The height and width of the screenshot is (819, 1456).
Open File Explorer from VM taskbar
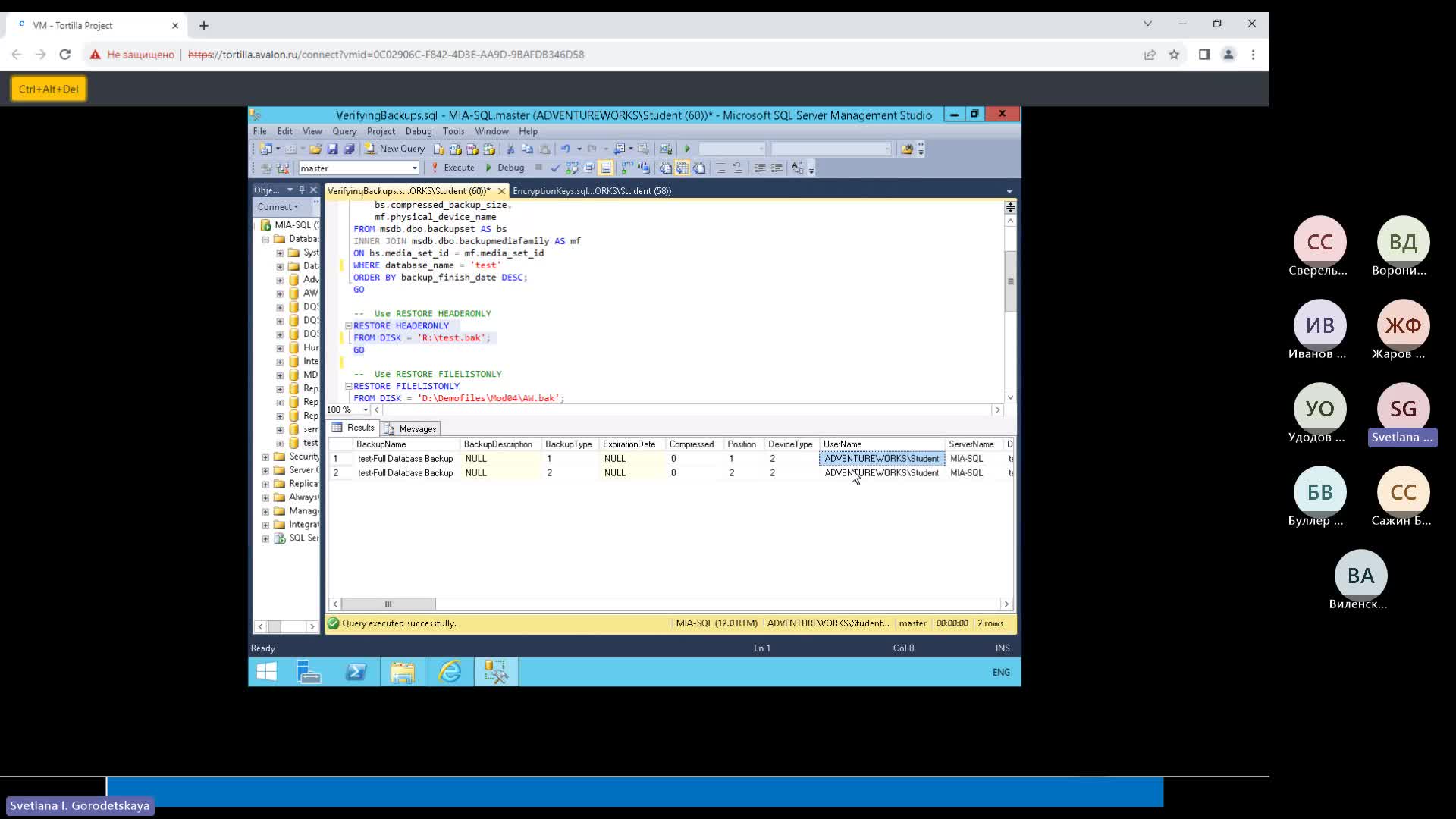pos(403,672)
